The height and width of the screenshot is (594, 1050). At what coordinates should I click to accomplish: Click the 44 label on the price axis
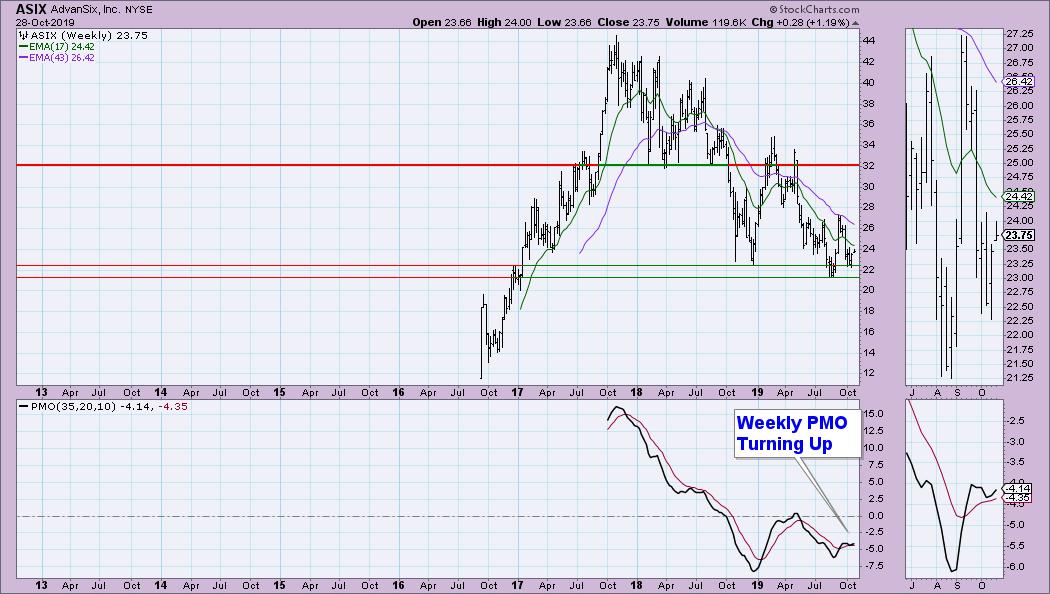pyautogui.click(x=868, y=40)
